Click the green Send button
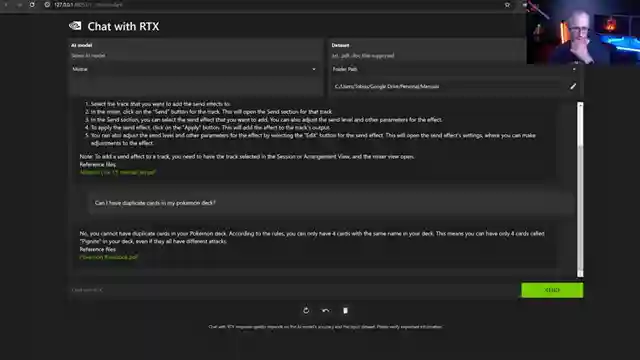640x360 pixels. (552, 290)
